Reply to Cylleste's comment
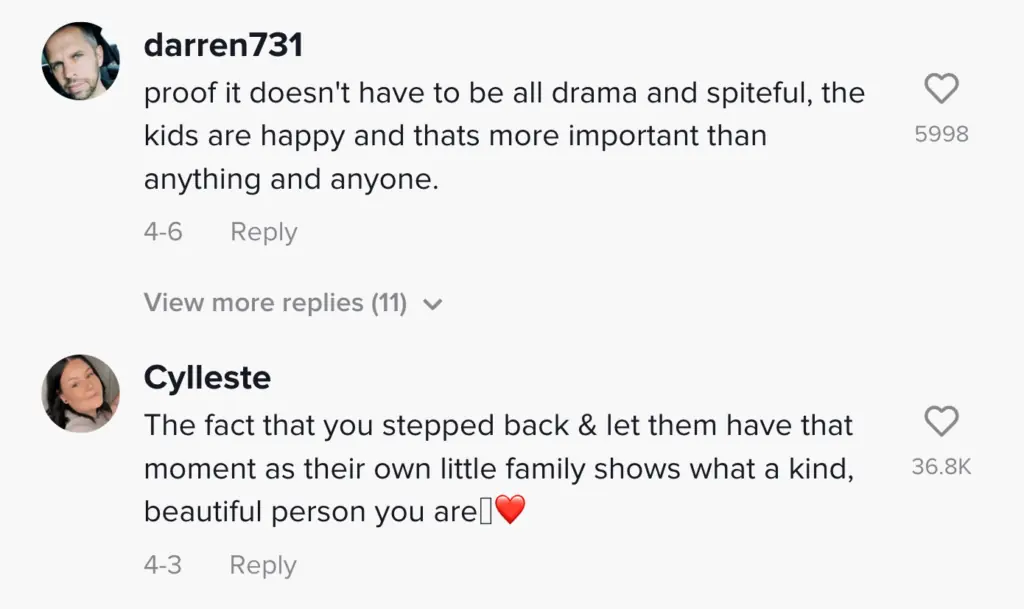1024x609 pixels. click(263, 565)
